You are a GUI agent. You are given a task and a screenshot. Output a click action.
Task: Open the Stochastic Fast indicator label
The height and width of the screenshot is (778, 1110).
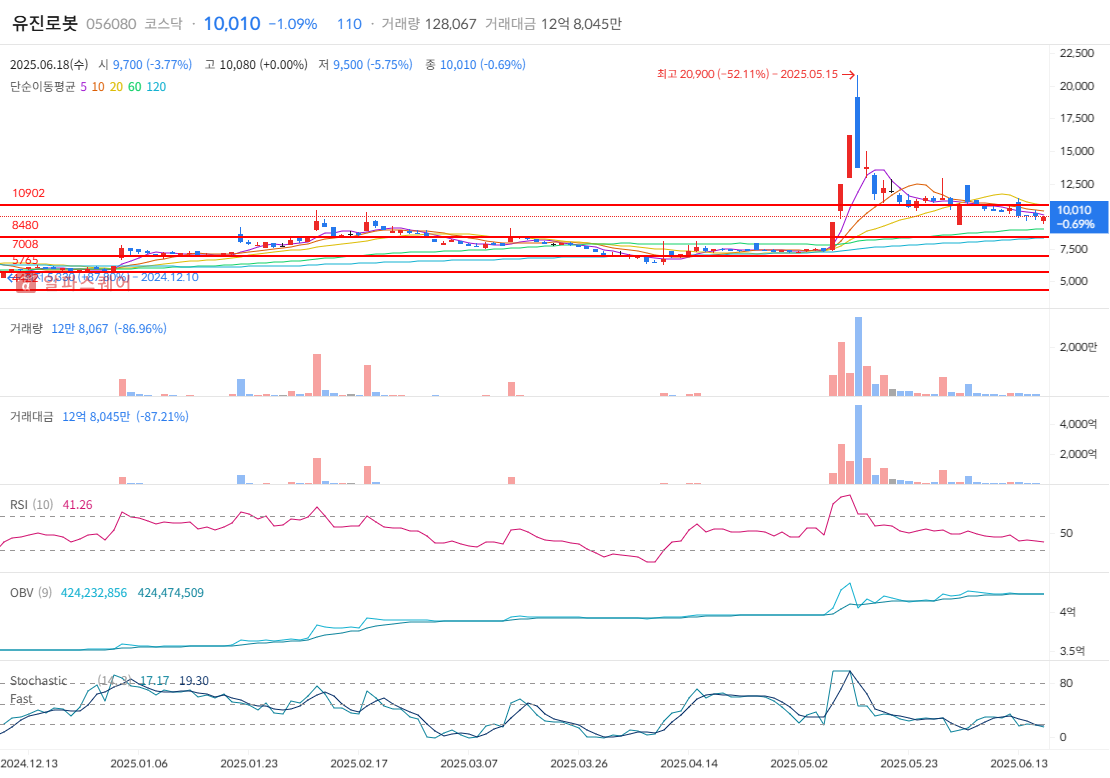pyautogui.click(x=38, y=689)
